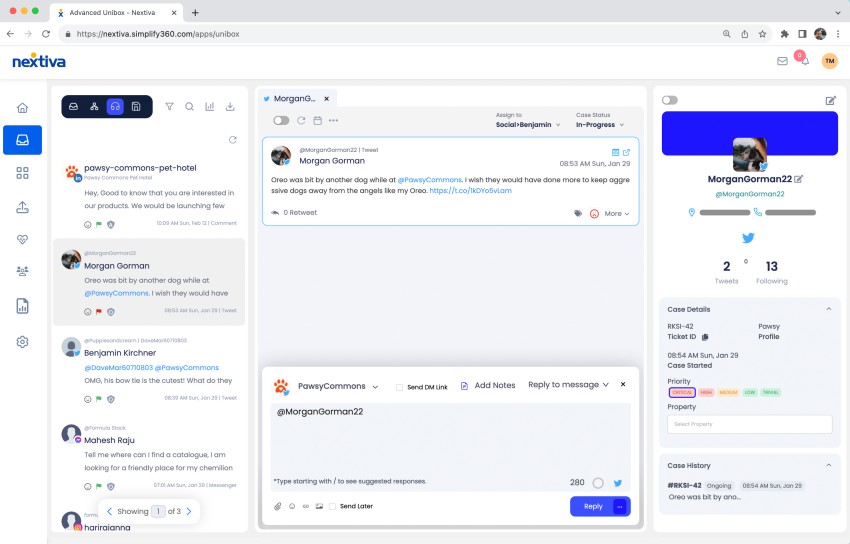Click the attachment paperclip in reply box
The width and height of the screenshot is (850, 544).
click(x=278, y=506)
